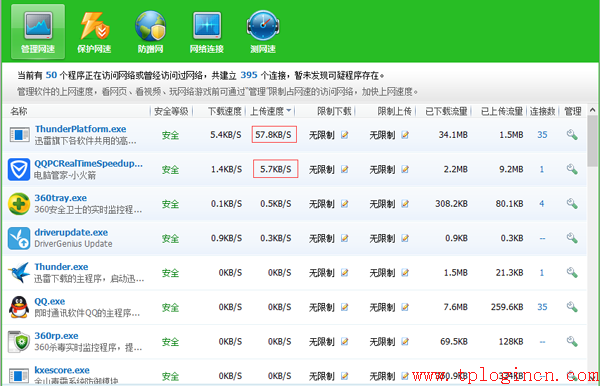Viewport: 600px width, 386px height.
Task: Edit download limit for Thunder.exe
Action: (345, 272)
